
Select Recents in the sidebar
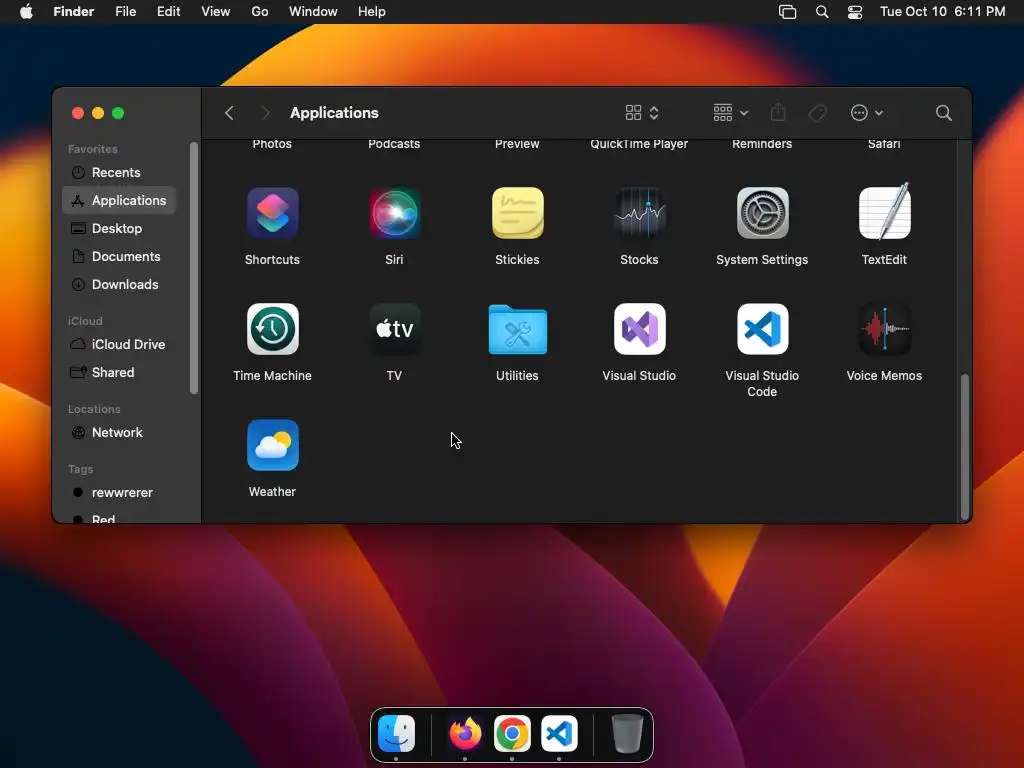click(119, 172)
